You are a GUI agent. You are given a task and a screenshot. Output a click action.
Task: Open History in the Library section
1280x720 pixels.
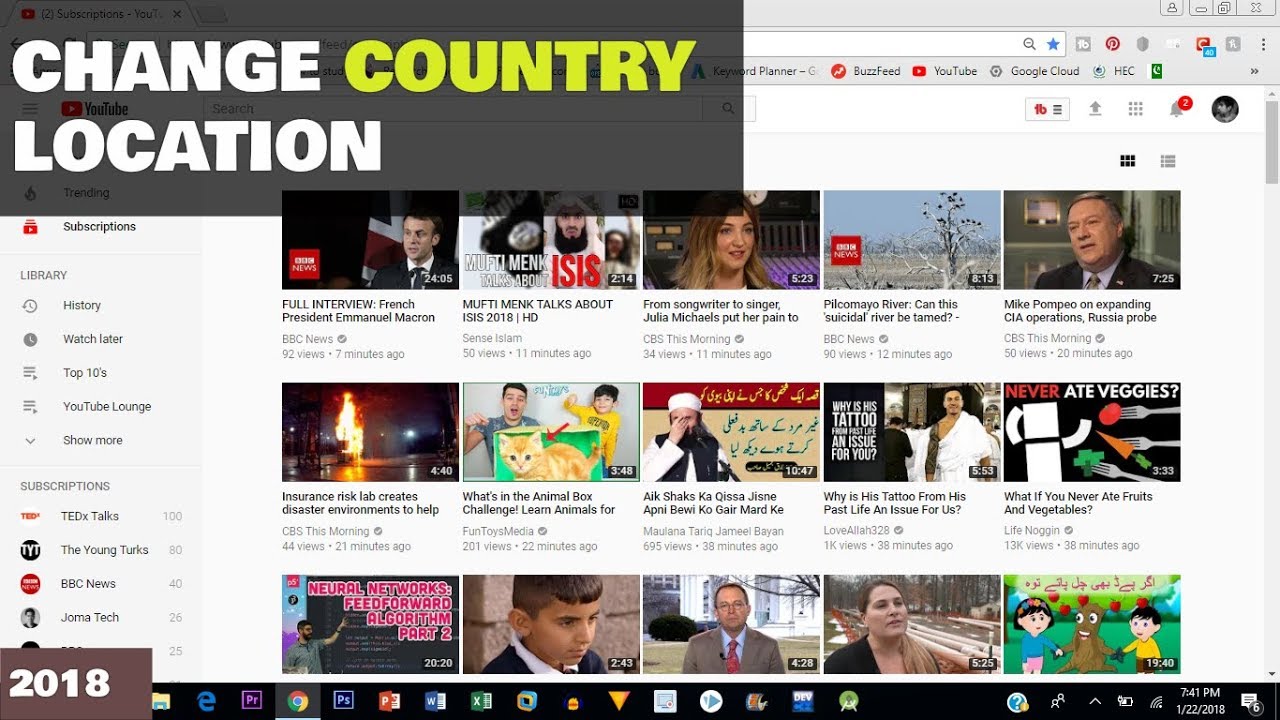click(100, 306)
